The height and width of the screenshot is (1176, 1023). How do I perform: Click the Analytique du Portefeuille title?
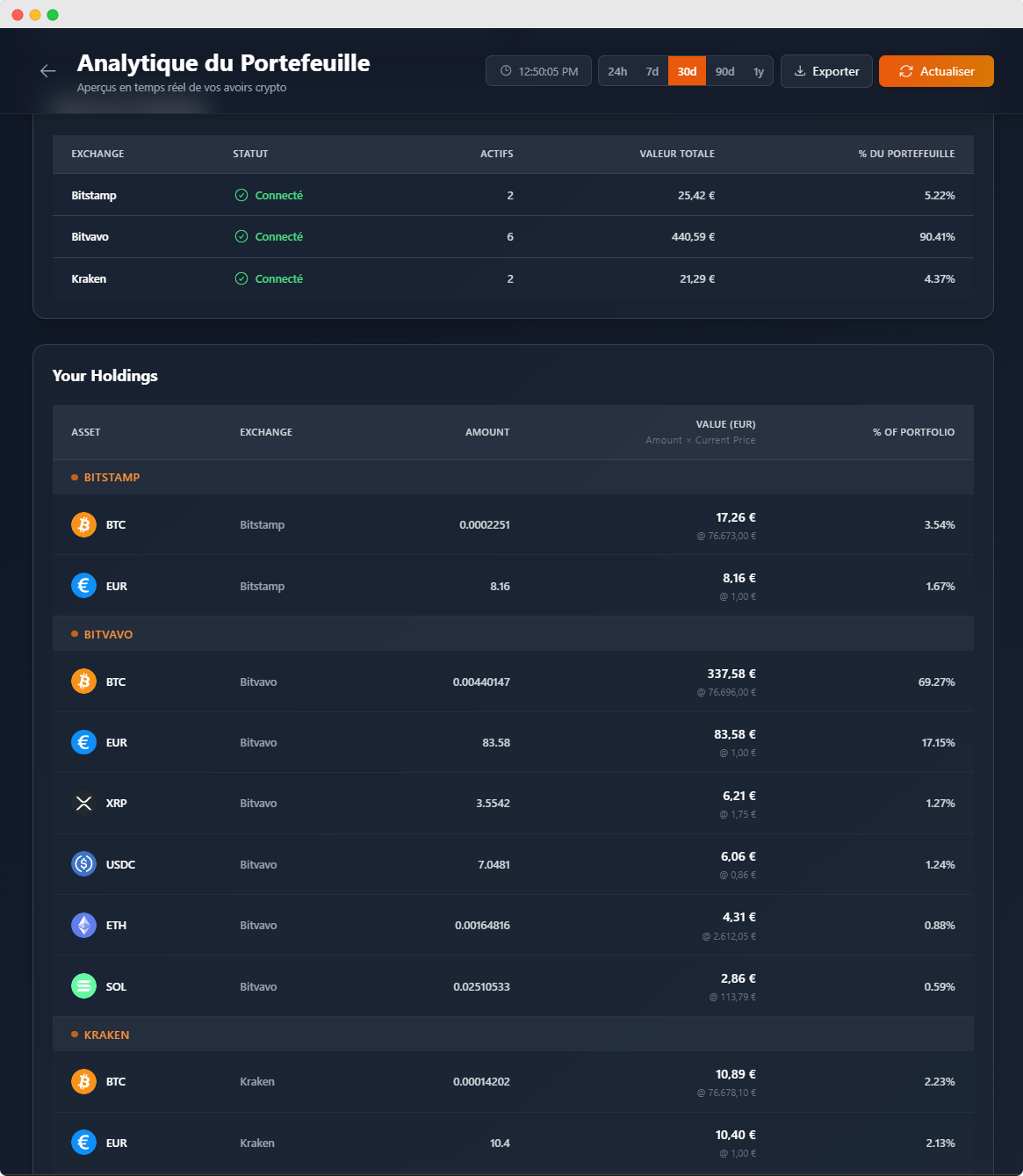223,63
